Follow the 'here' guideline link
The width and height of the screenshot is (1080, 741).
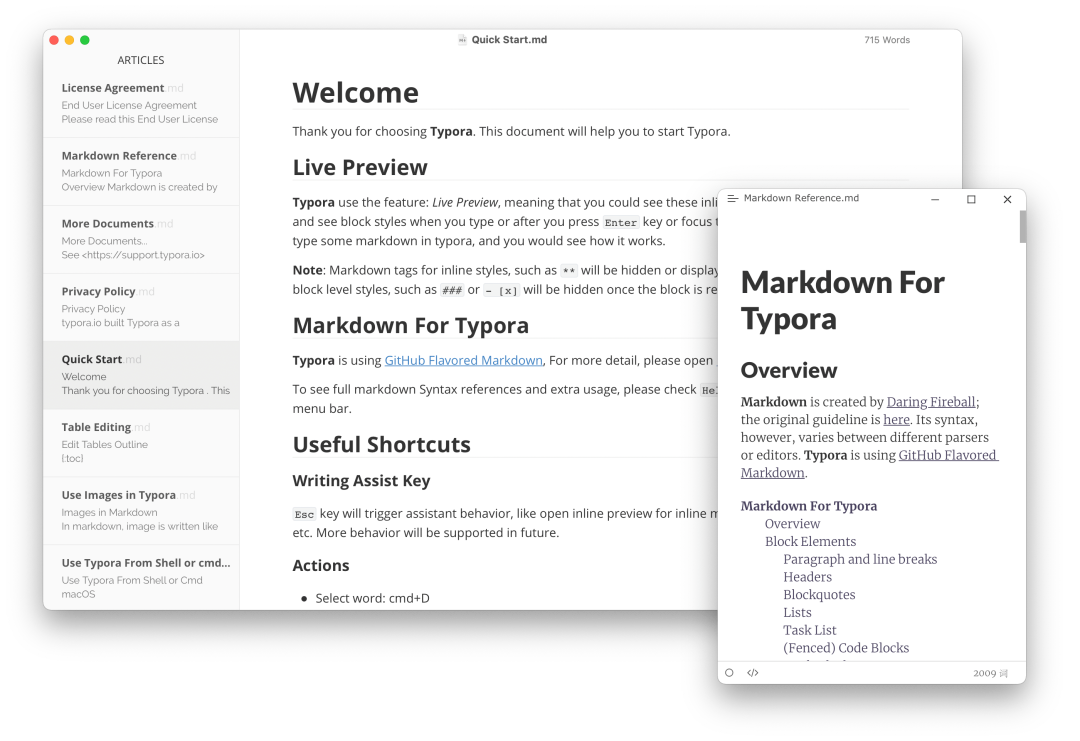coord(896,420)
